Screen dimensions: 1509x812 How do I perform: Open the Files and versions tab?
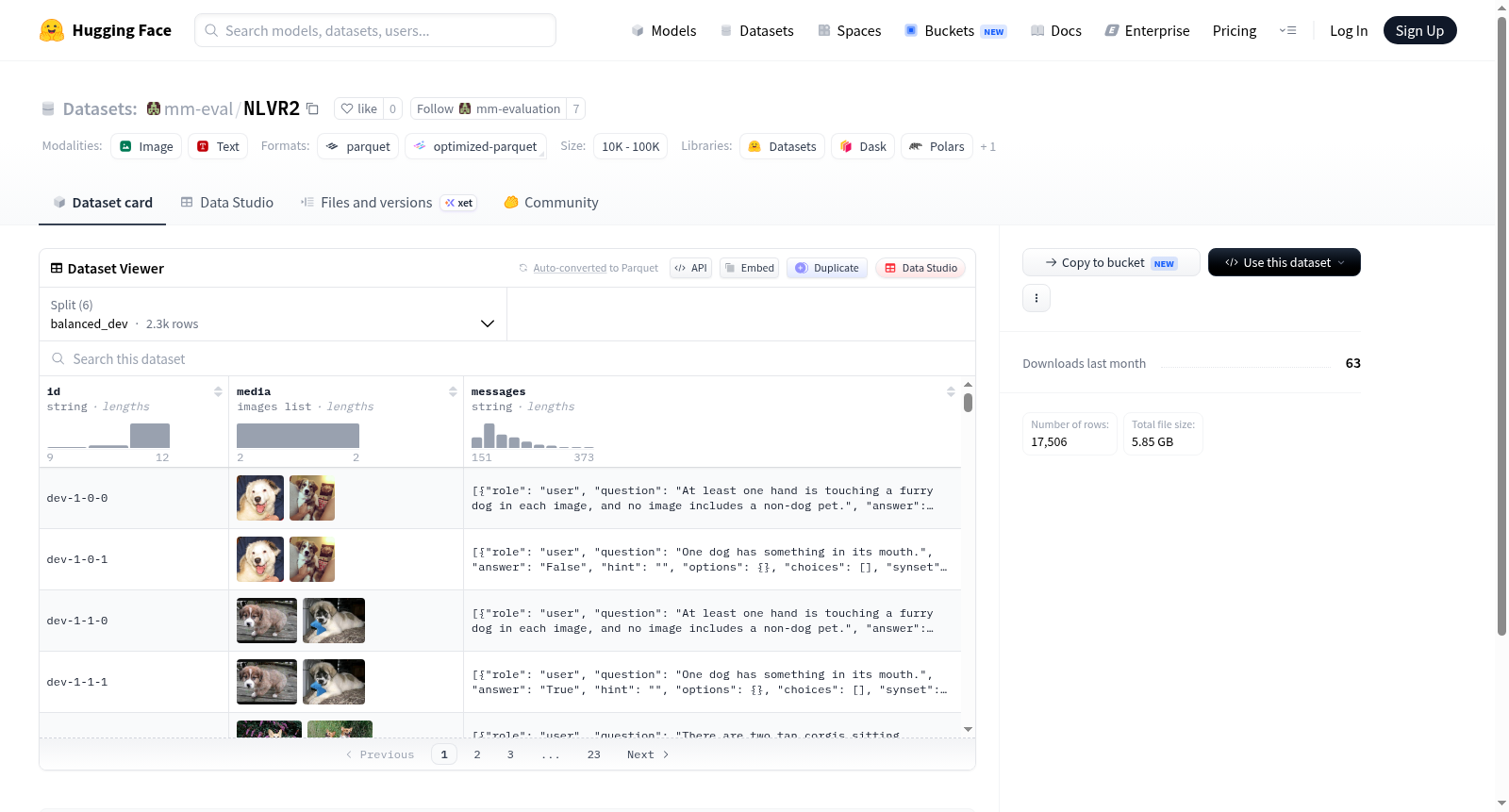pyautogui.click(x=389, y=203)
